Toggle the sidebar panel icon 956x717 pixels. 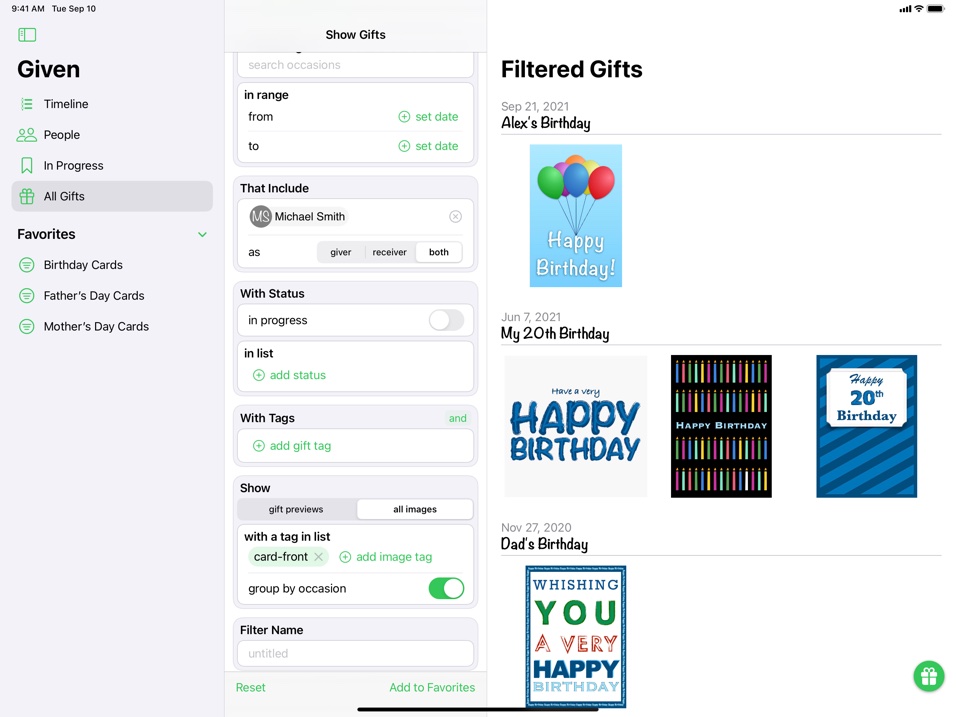point(27,35)
